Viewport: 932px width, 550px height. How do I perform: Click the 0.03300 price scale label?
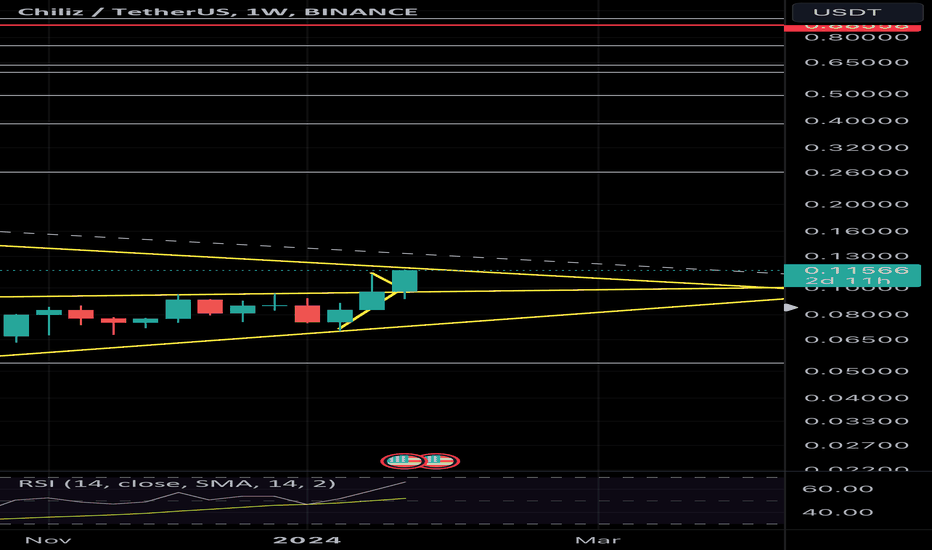[857, 421]
